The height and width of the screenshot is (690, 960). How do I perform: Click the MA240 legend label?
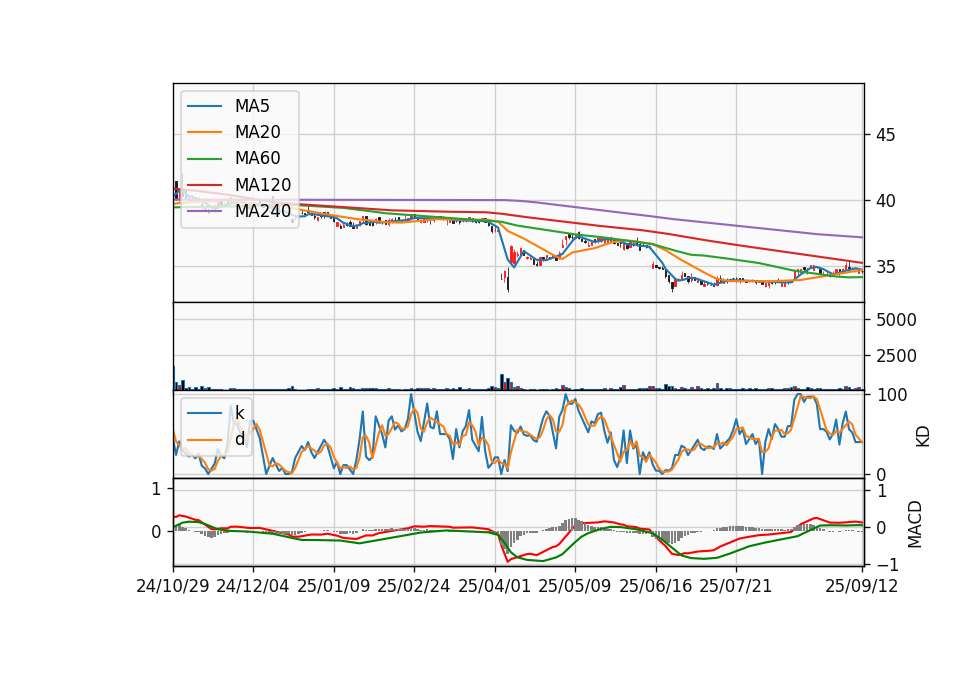pyautogui.click(x=263, y=211)
